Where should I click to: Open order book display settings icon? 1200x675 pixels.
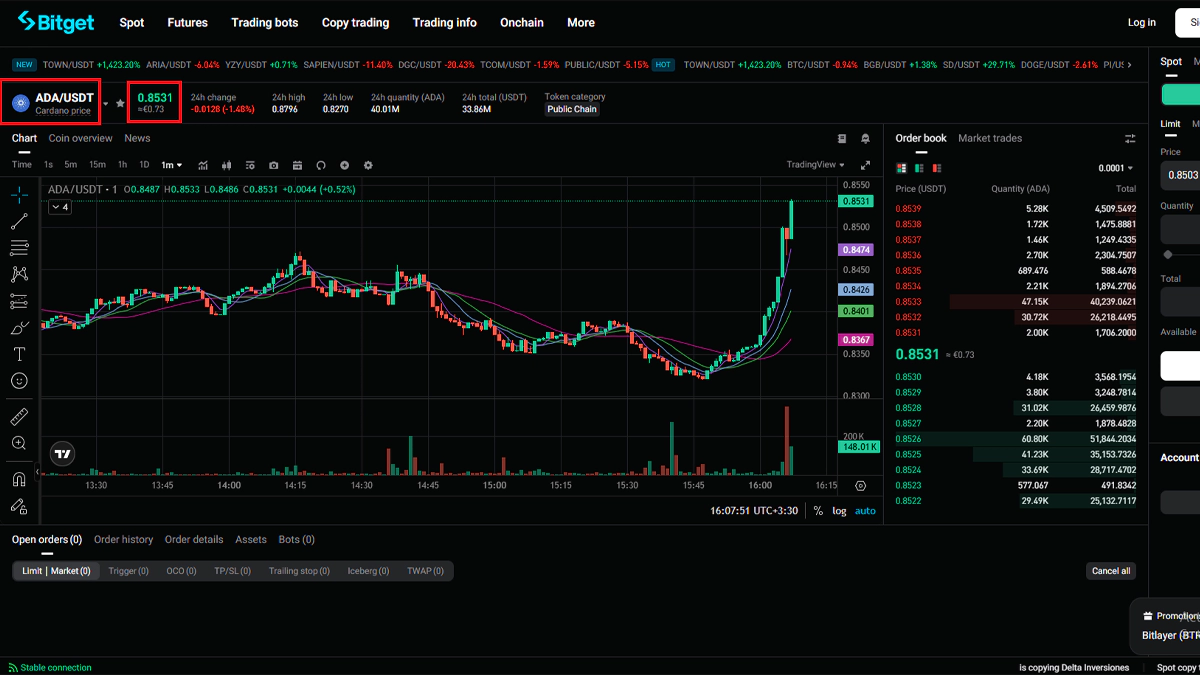pyautogui.click(x=1130, y=139)
